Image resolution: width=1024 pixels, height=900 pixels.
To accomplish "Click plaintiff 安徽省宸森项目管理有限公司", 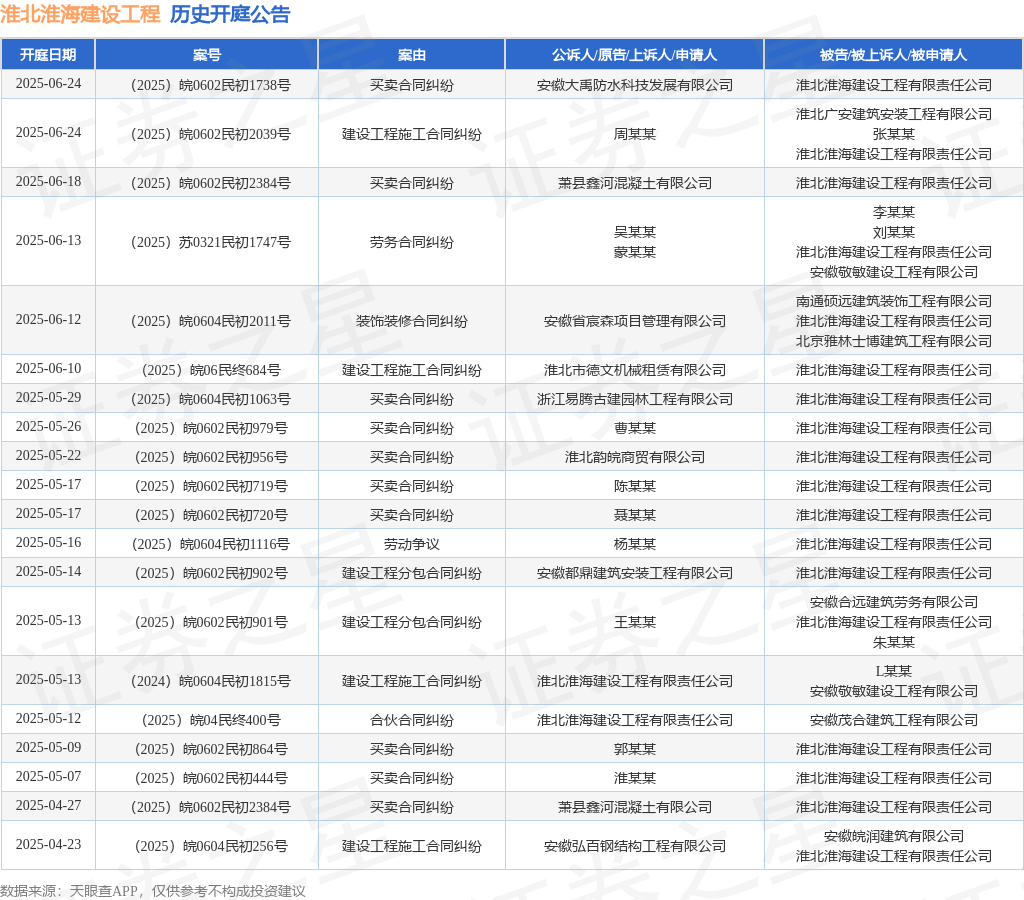I will [634, 321].
